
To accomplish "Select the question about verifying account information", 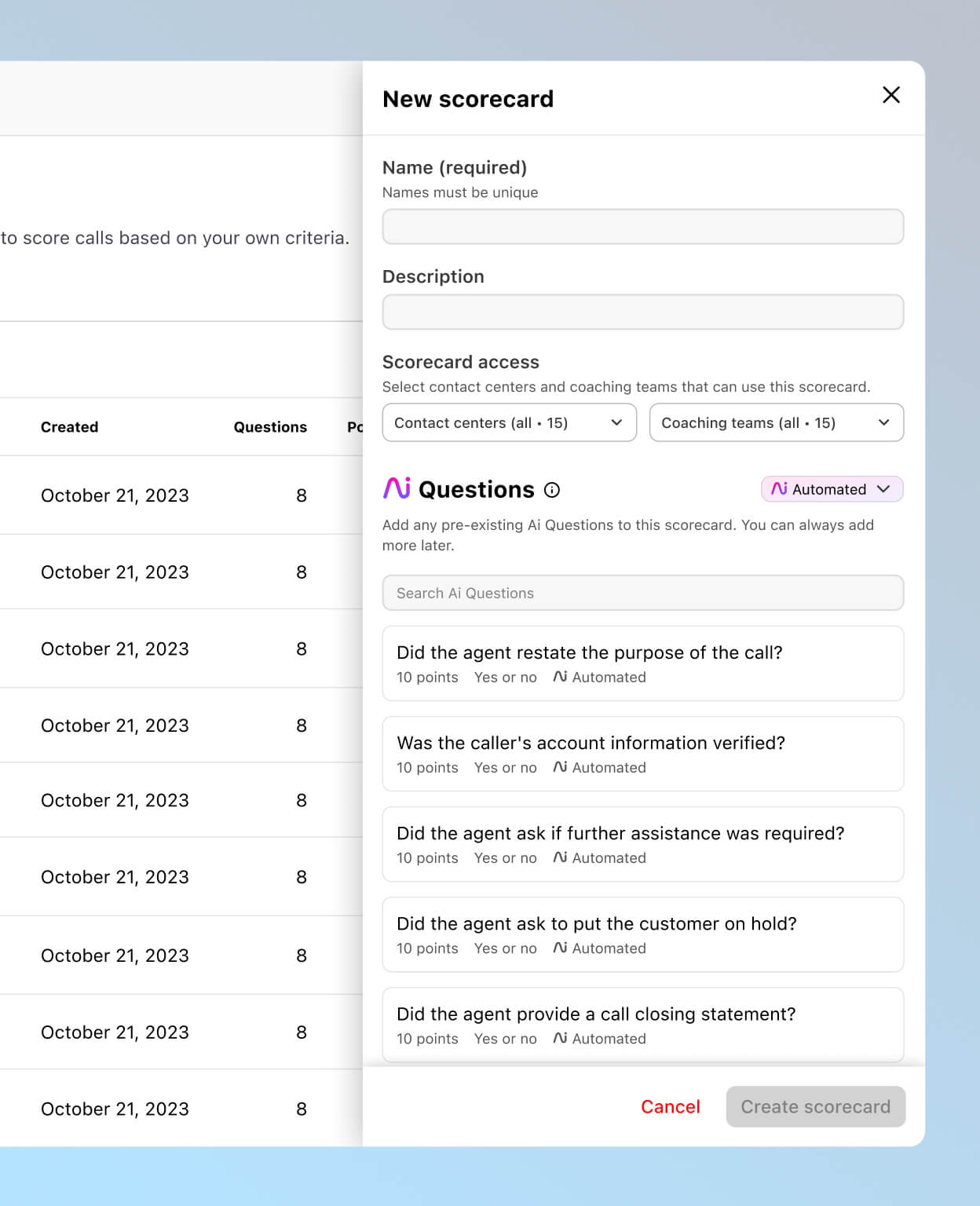I will pyautogui.click(x=642, y=754).
